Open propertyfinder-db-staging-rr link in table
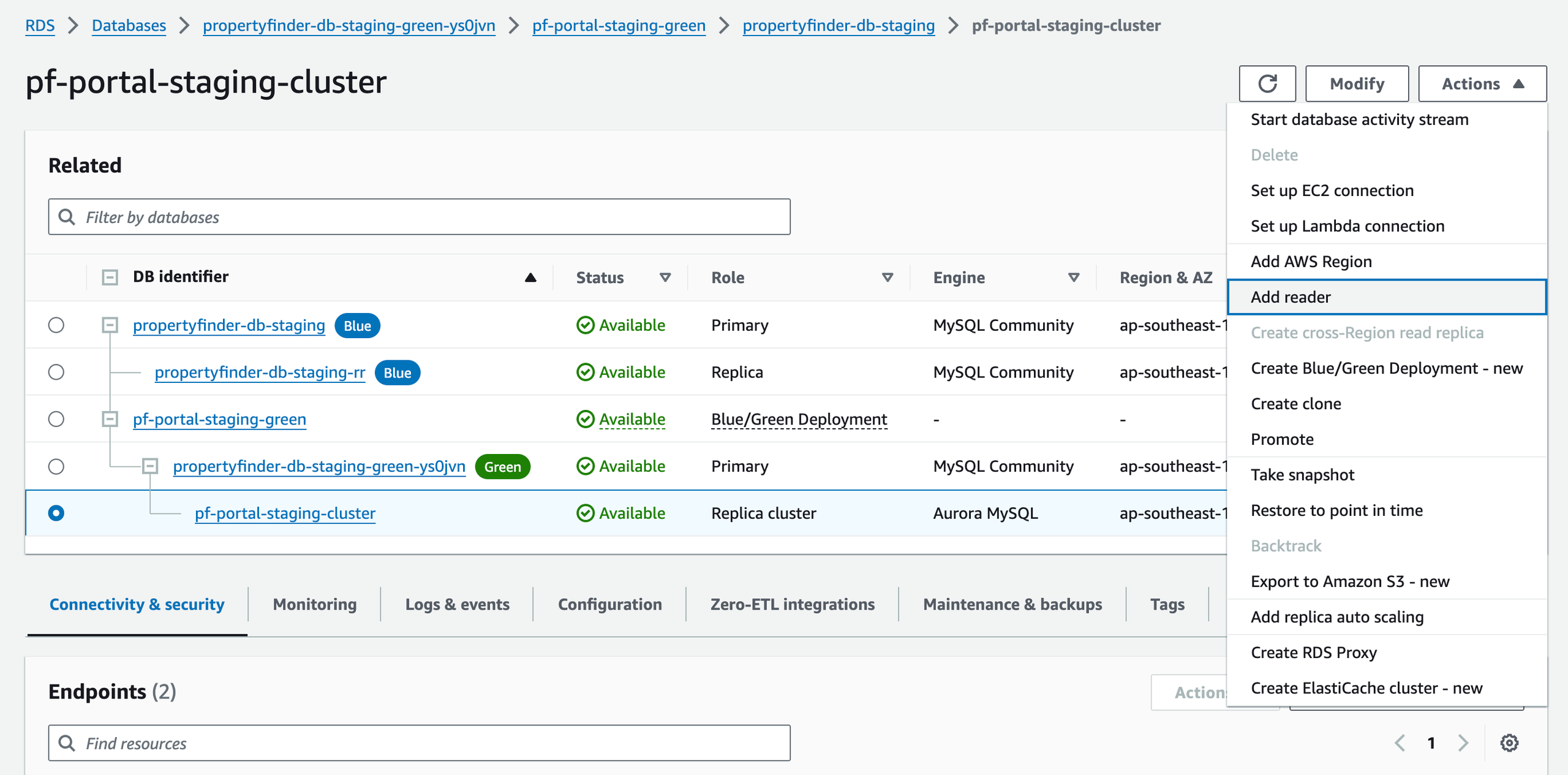Screen dimensions: 1568x775 260,372
